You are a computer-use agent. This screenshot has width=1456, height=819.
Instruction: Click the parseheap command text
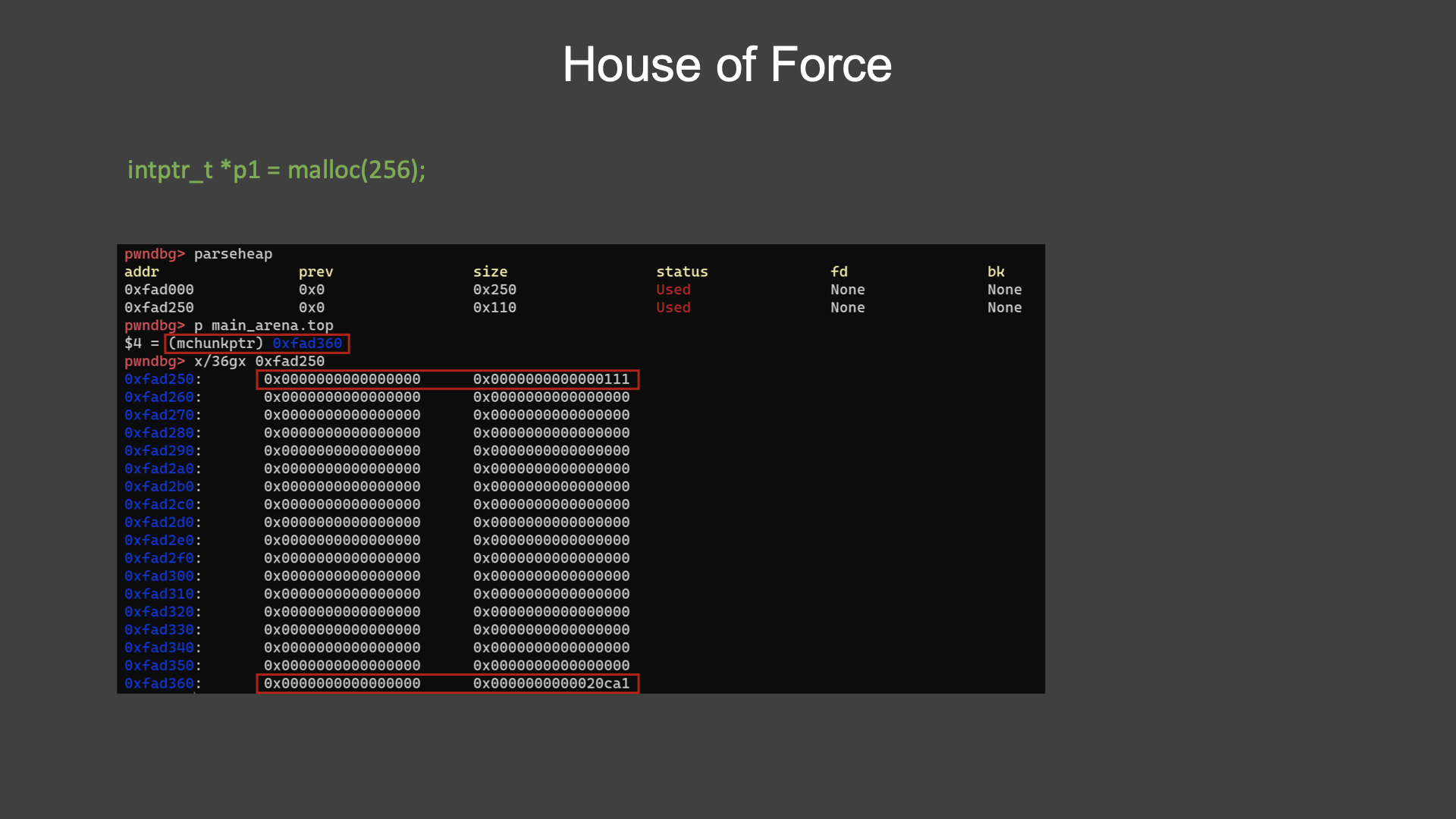(233, 254)
